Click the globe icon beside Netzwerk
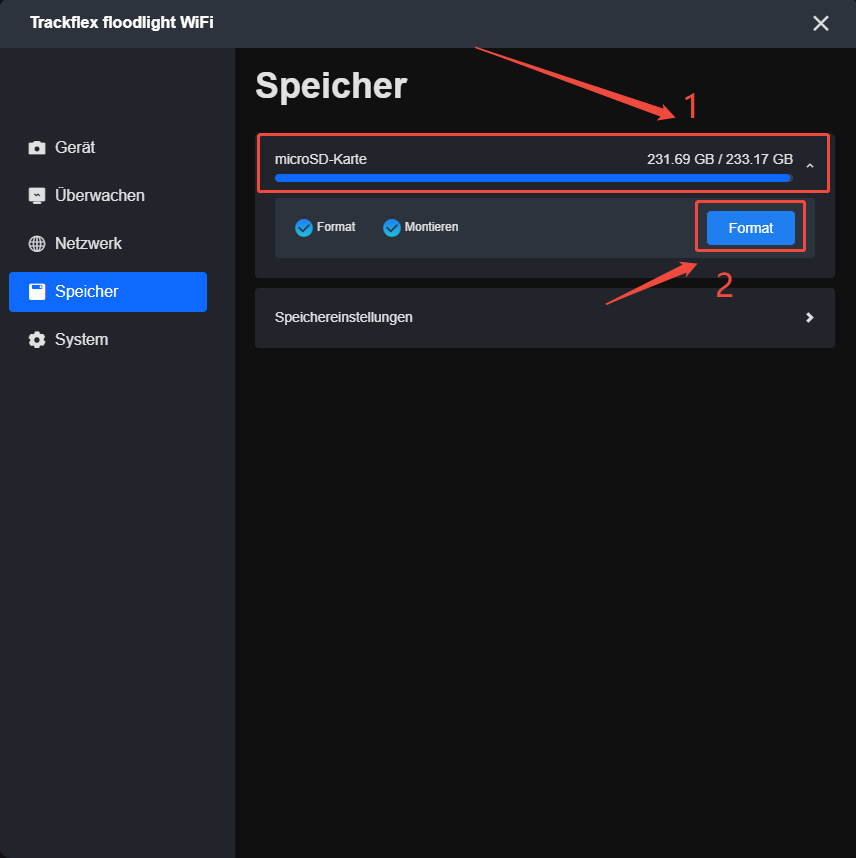The height and width of the screenshot is (858, 856). coord(37,244)
